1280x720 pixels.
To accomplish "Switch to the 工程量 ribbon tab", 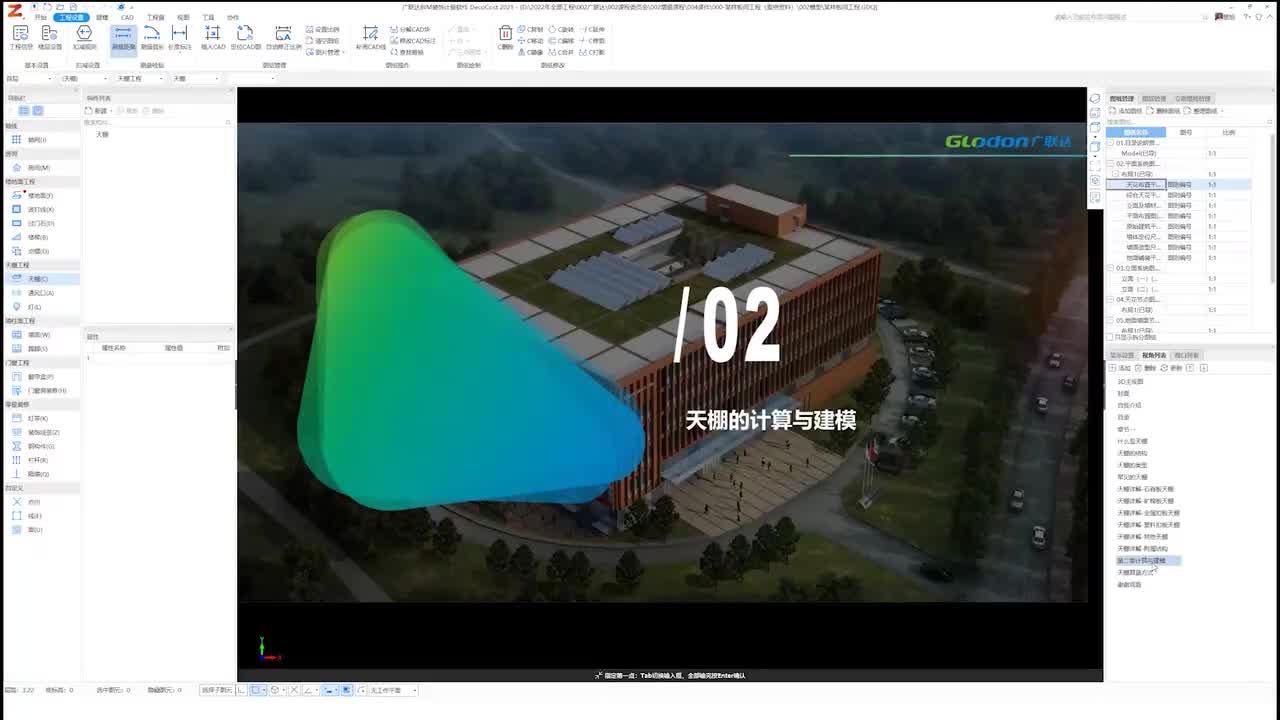I will pyautogui.click(x=156, y=18).
